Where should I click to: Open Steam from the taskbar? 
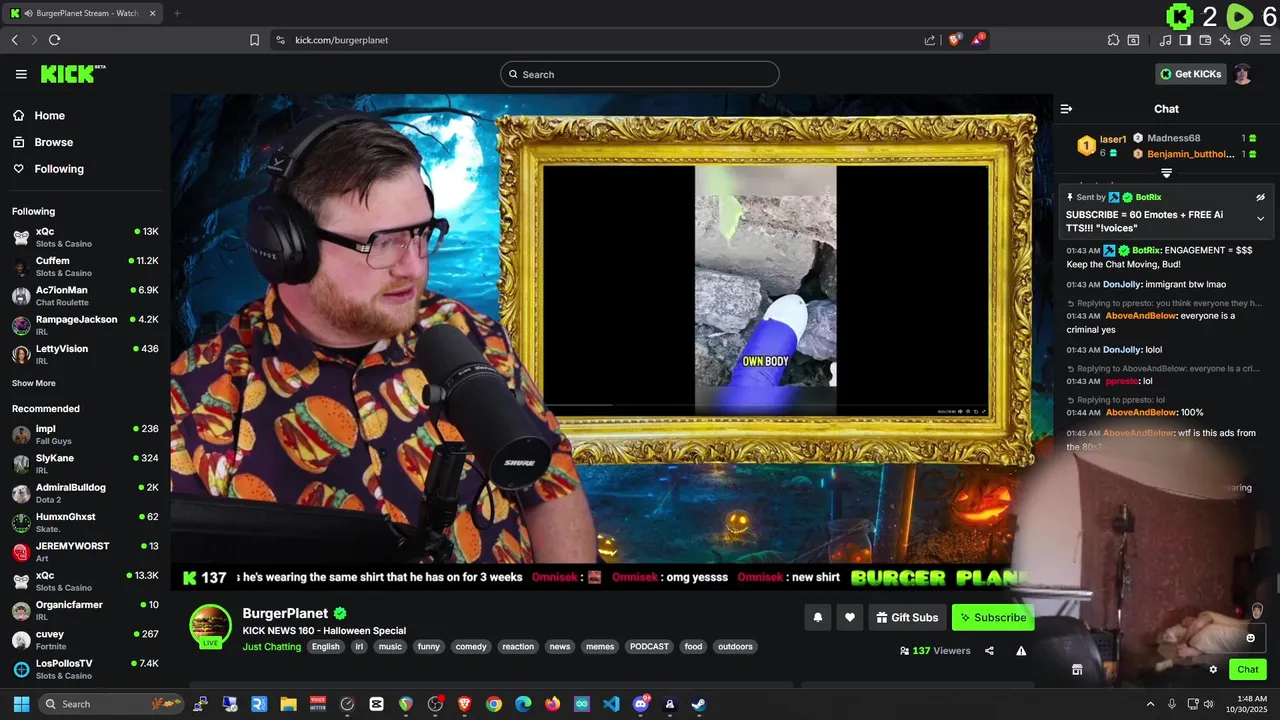coord(699,704)
